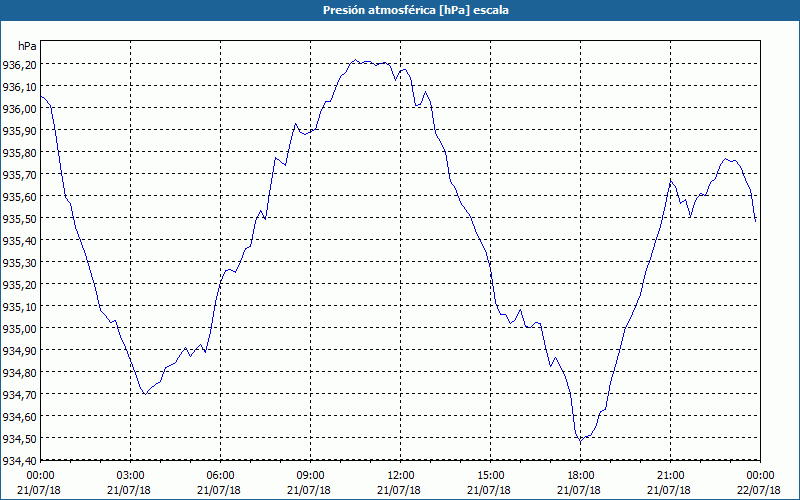
Task: Click the 936,00 y-axis value
Action: point(20,109)
